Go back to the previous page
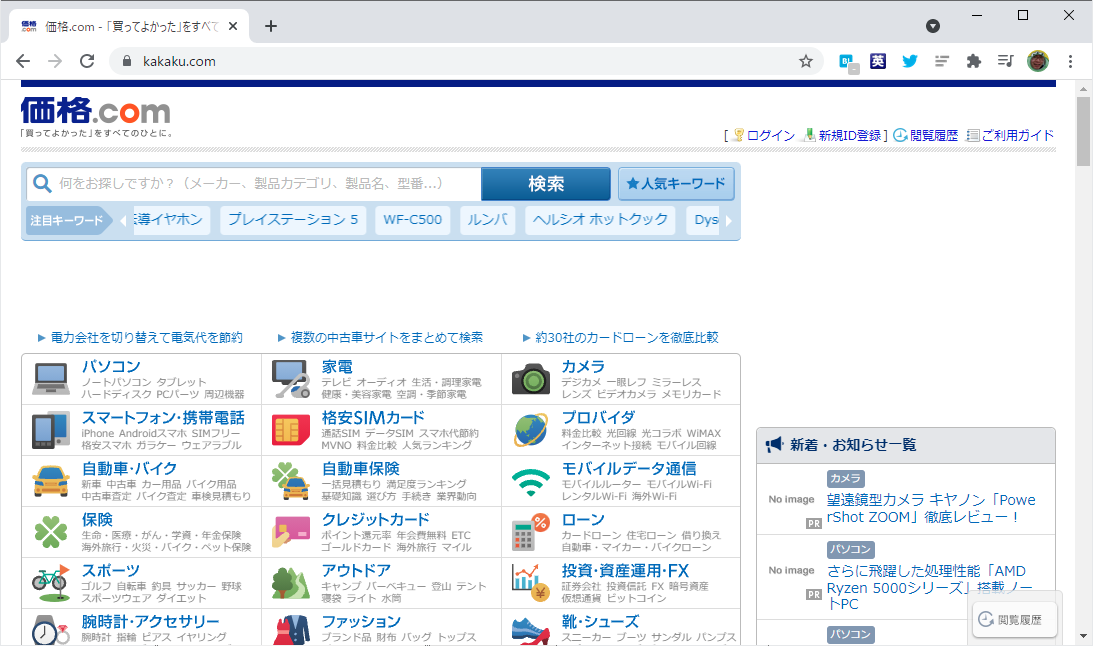The image size is (1093, 646). pyautogui.click(x=23, y=61)
